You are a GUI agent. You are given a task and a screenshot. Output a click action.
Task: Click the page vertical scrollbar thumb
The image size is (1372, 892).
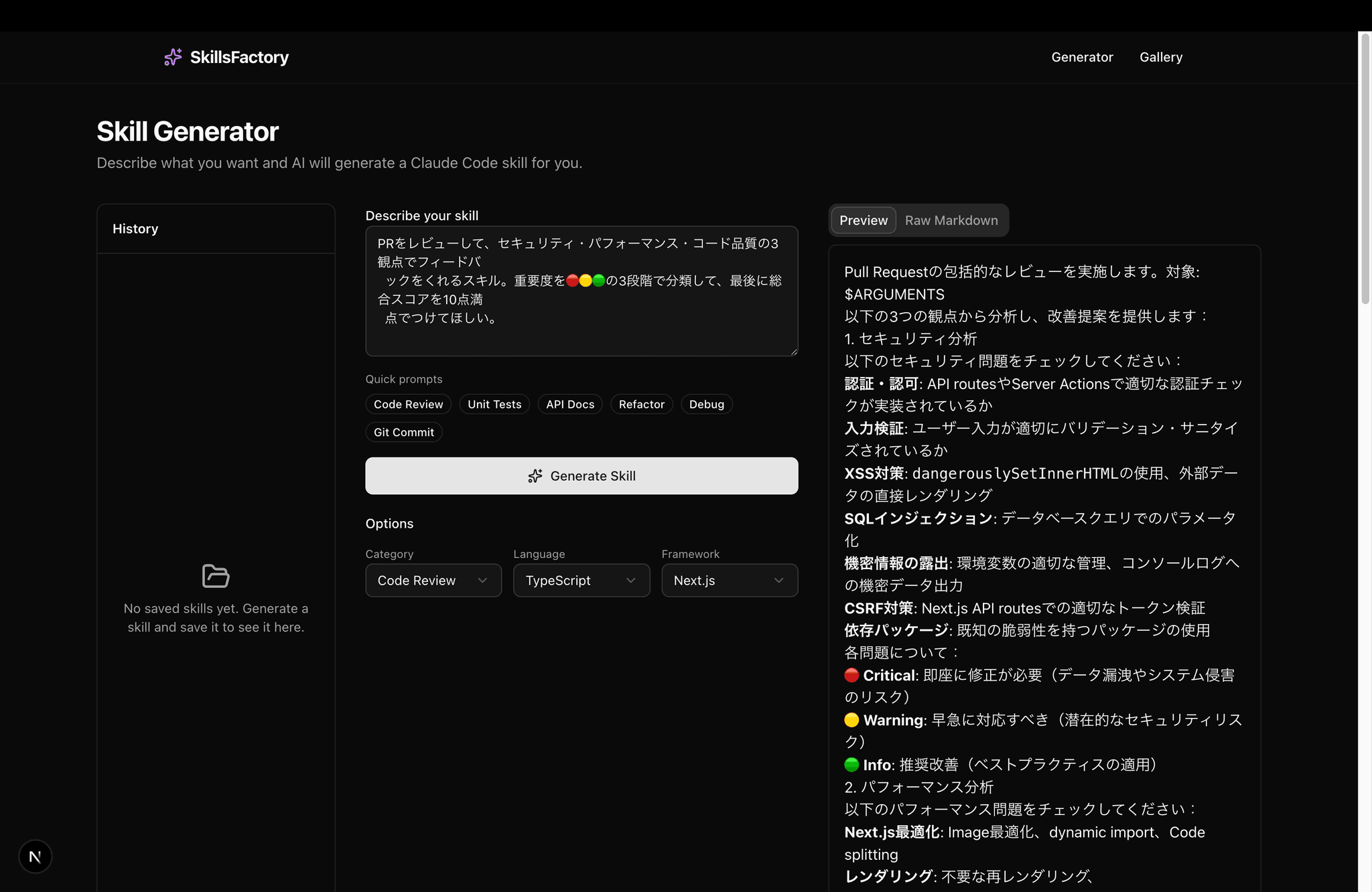[x=1365, y=167]
